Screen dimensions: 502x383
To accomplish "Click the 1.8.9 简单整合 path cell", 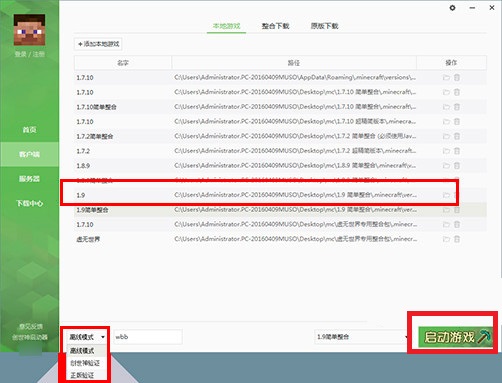I will pyautogui.click(x=295, y=165).
